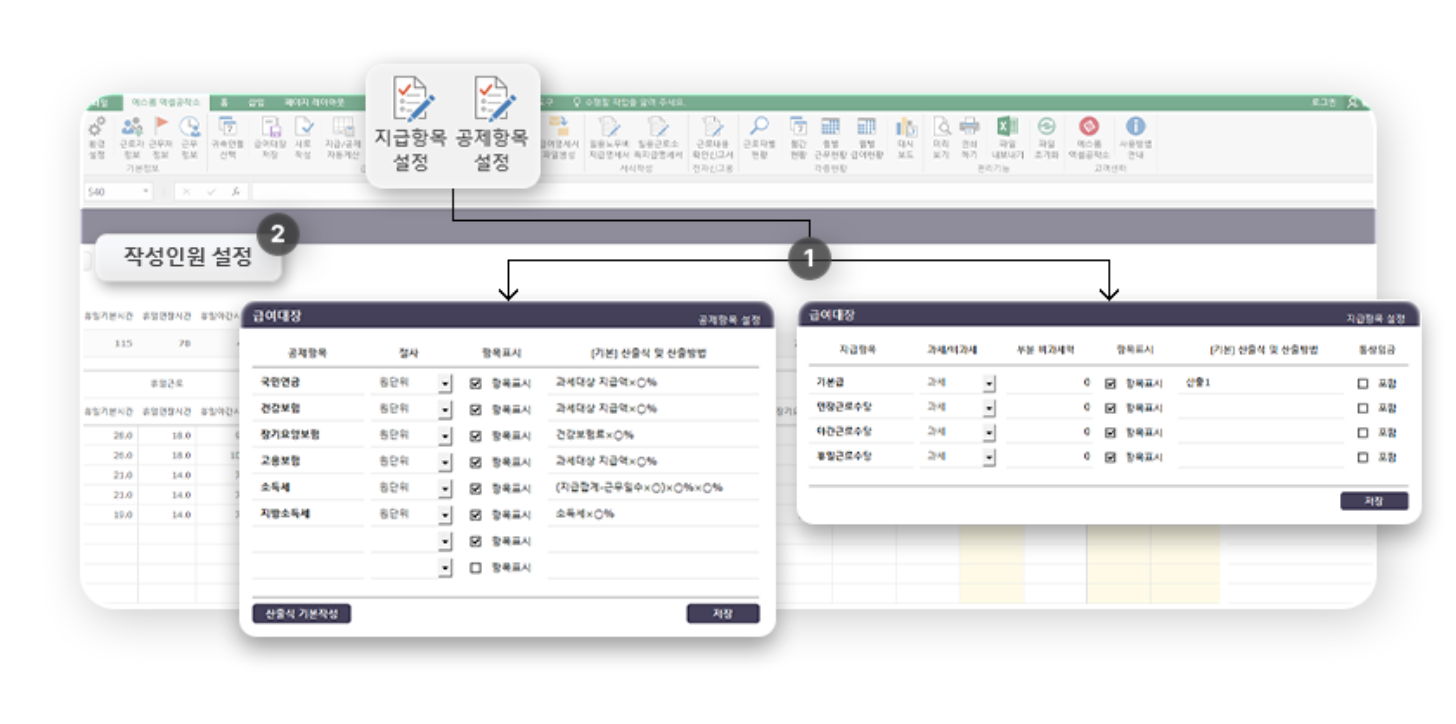Click 수행할 작업을 알려 주세요 search box
The width and height of the screenshot is (1456, 724).
628,102
